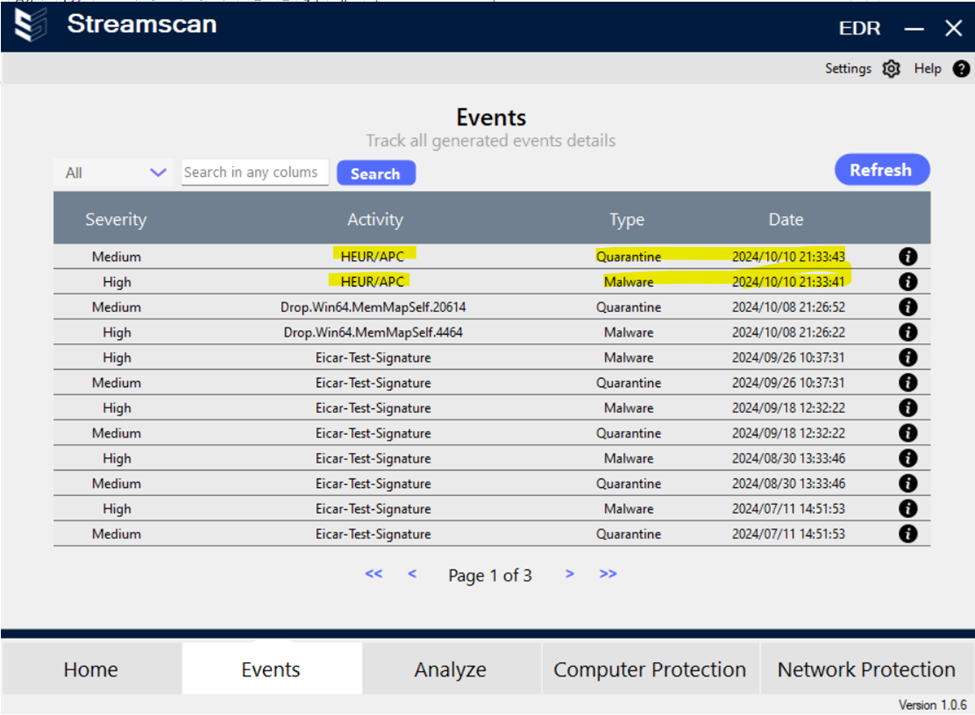This screenshot has width=975, height=715.
Task: Show info for Eicar Malware 2024/07/11 event
Action: tap(908, 508)
